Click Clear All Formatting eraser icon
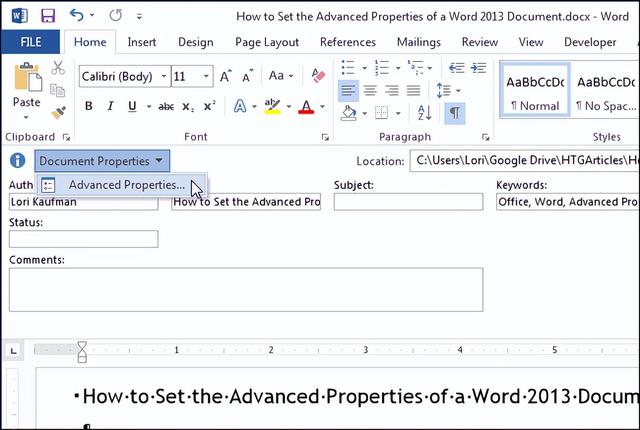 click(318, 75)
